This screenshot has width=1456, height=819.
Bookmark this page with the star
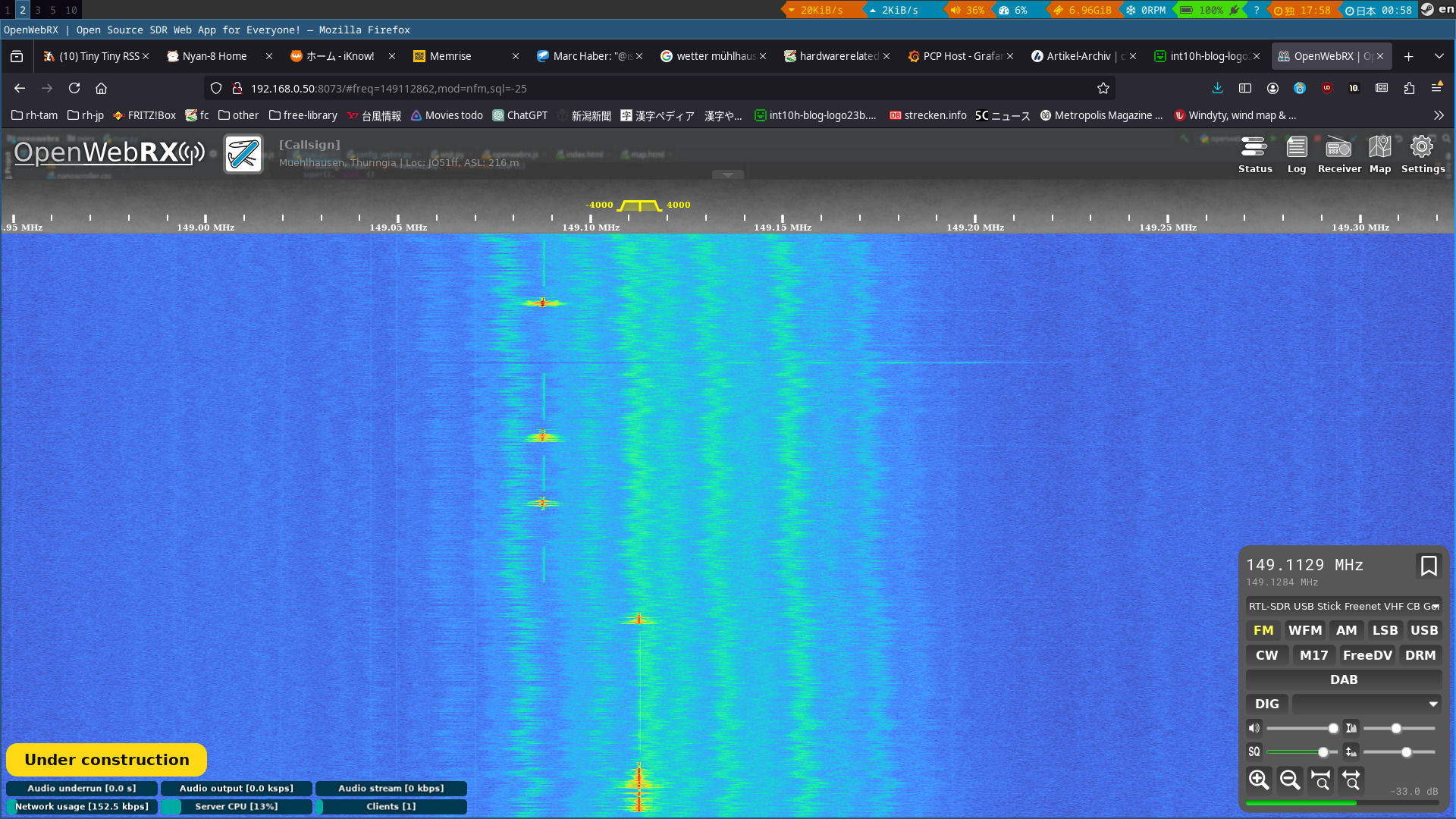[x=1103, y=88]
